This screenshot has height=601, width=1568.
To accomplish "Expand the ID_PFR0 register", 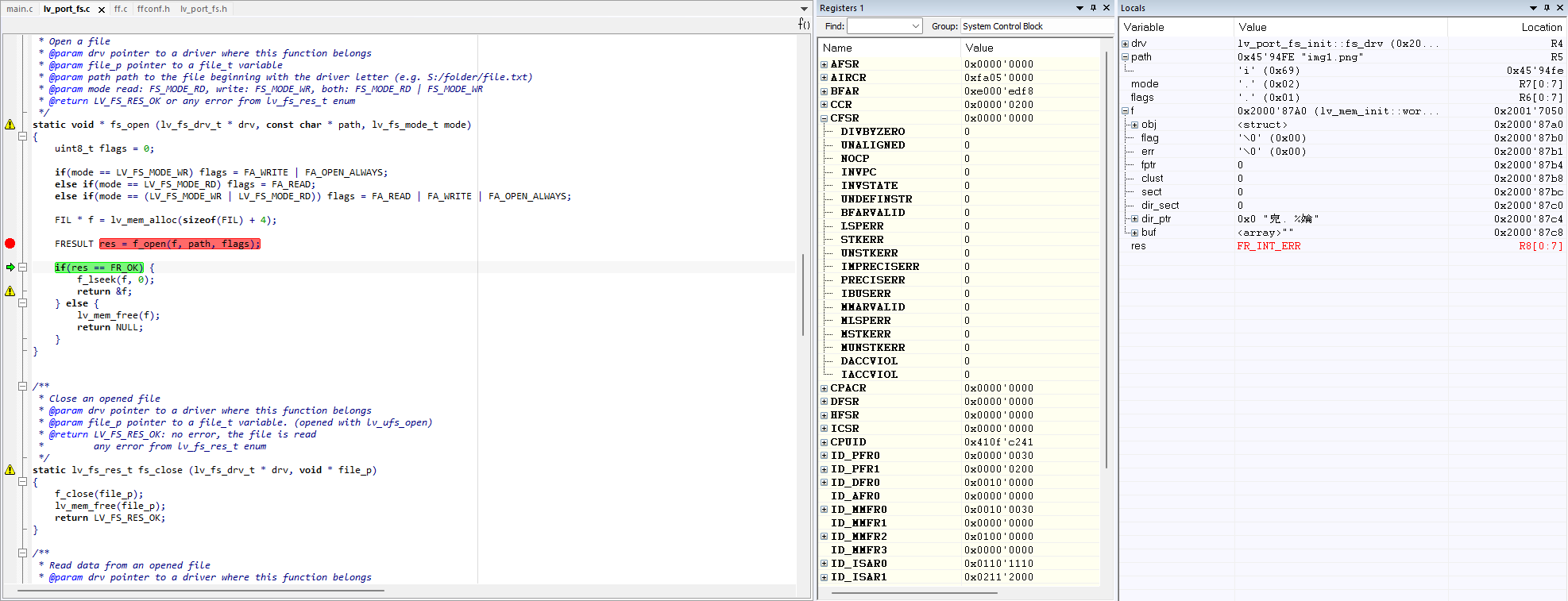I will coord(825,456).
